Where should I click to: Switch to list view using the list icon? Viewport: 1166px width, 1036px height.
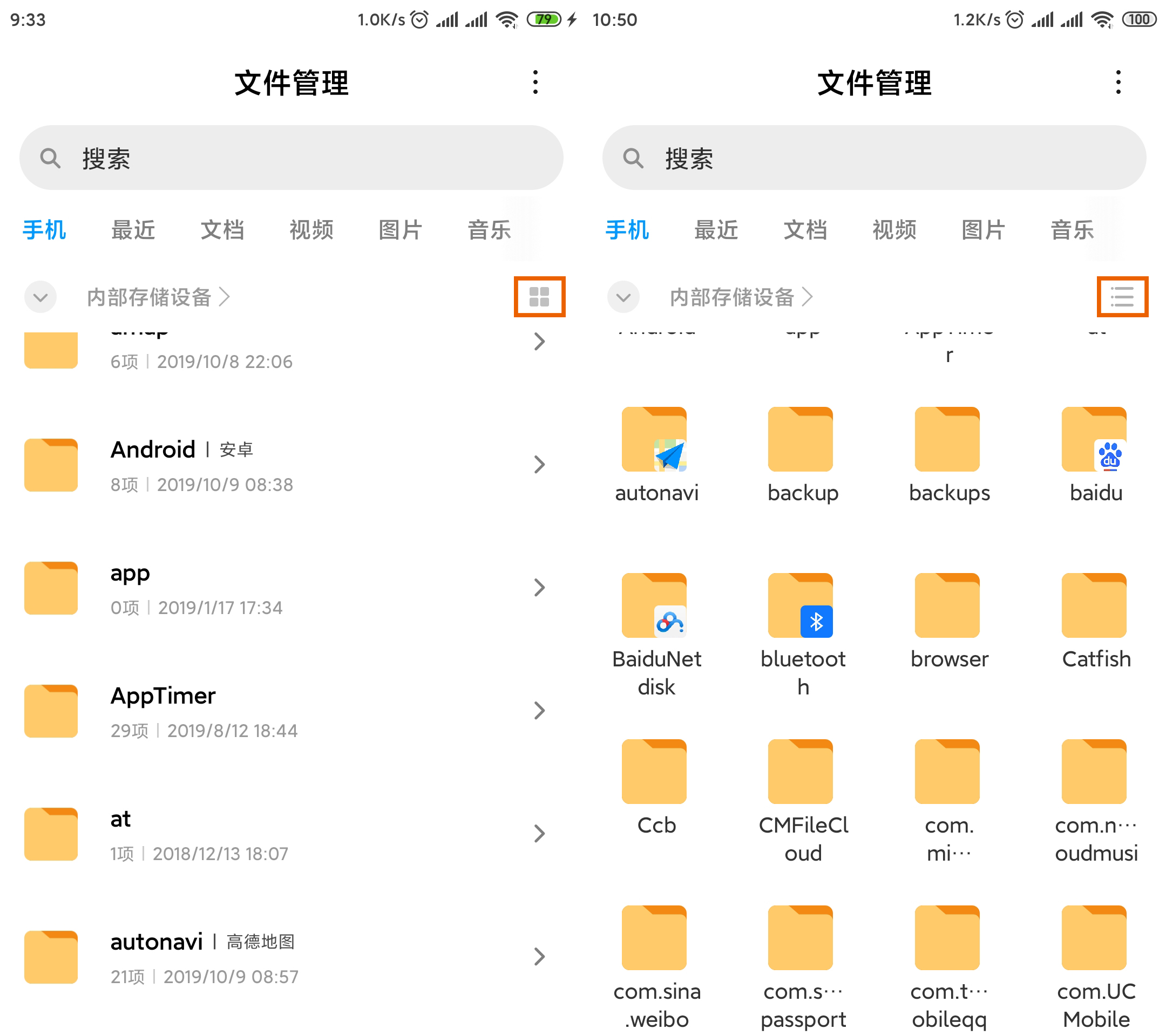pyautogui.click(x=1122, y=296)
